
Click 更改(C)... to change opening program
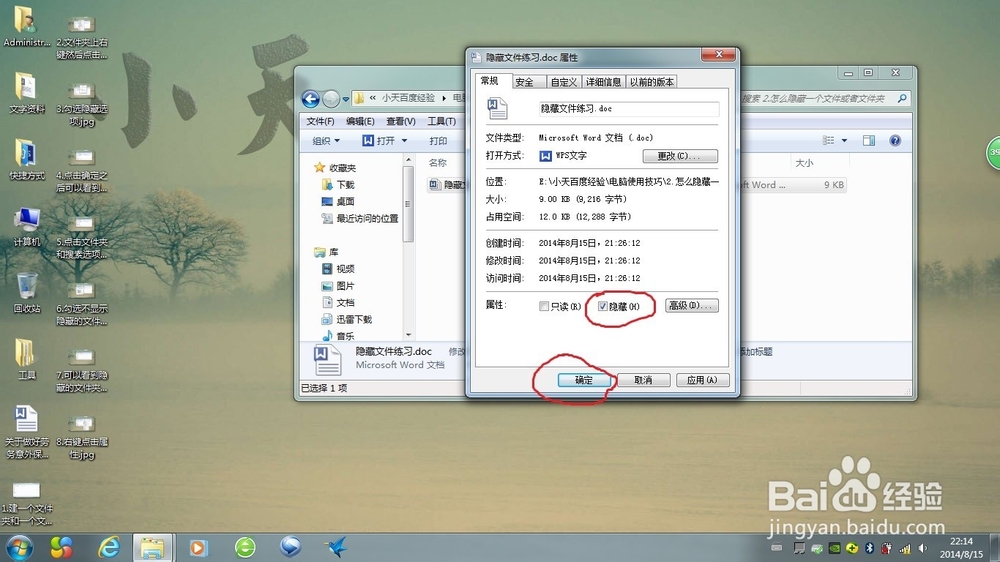[x=680, y=156]
